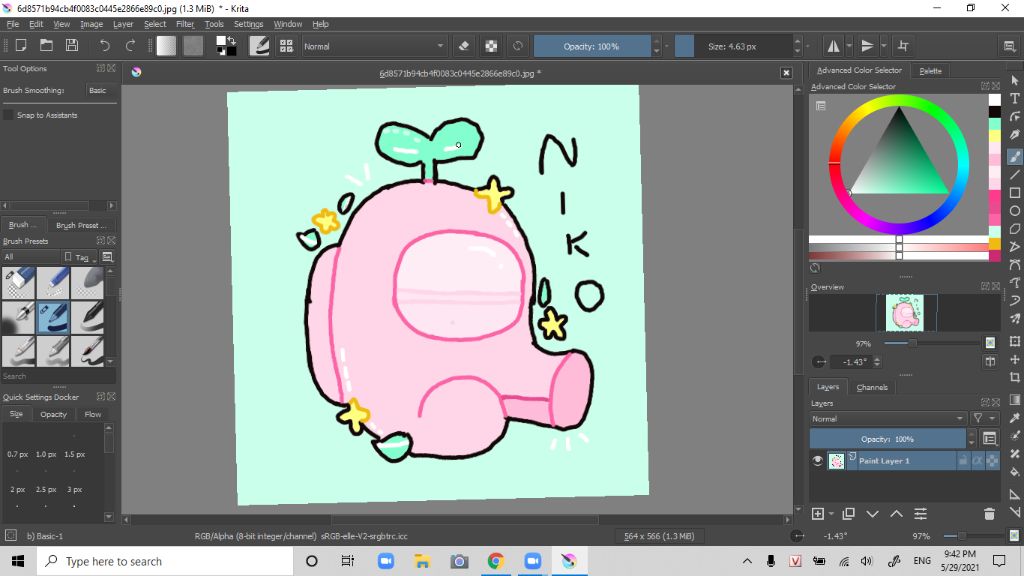
Task: Switch to the Palette tab
Action: click(x=930, y=71)
